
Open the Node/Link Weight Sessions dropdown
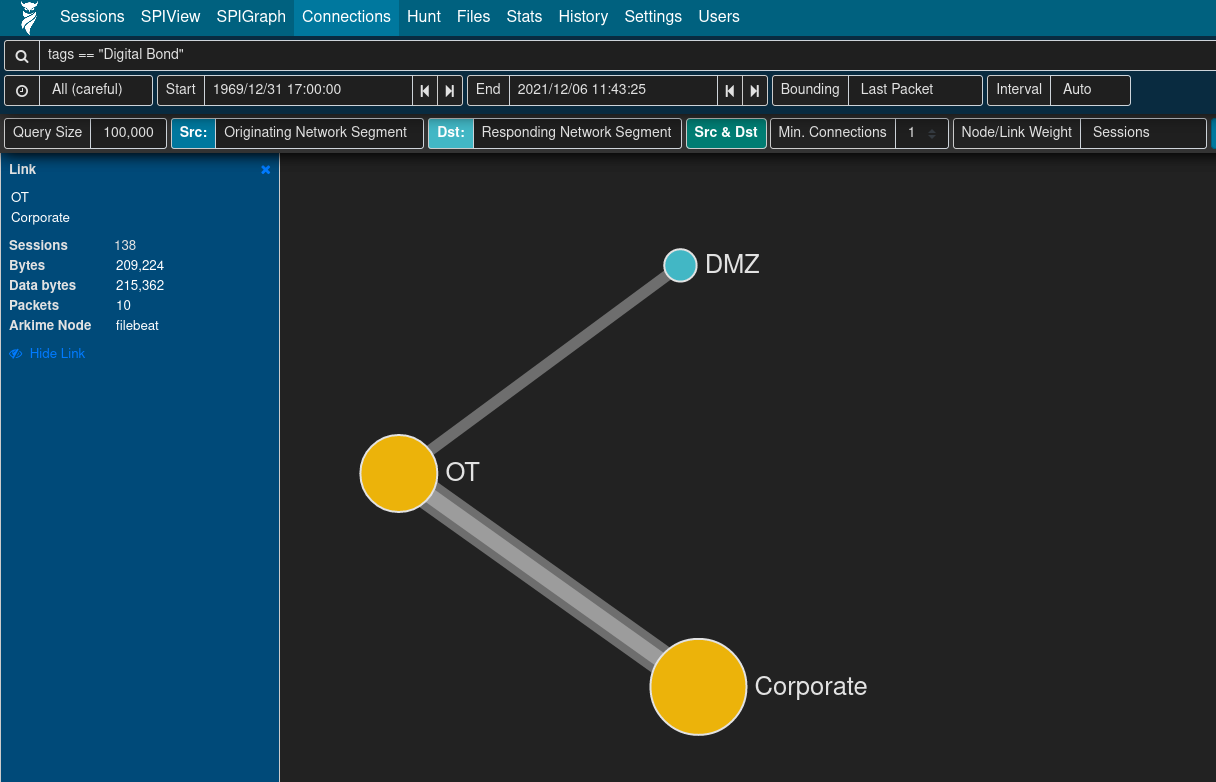1143,133
